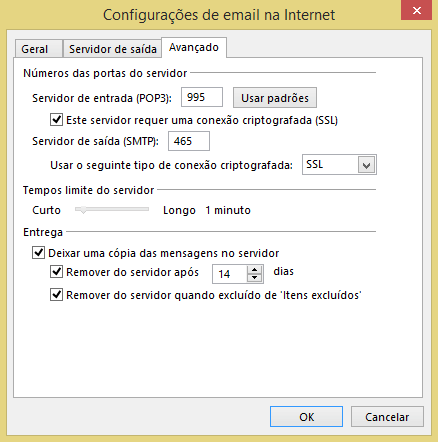Screen dimensions: 438x442
Task: Decrease days with the down spinner arrow
Action: [255, 278]
